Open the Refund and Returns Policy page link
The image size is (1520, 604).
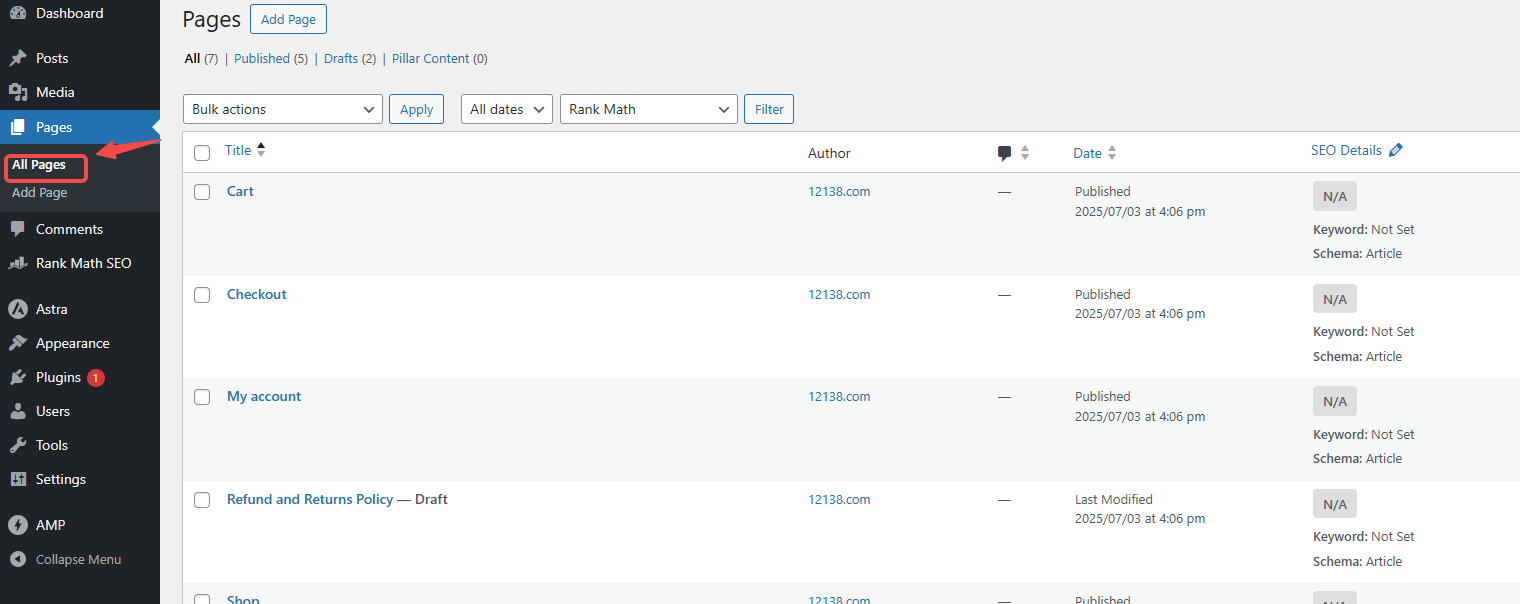[310, 499]
